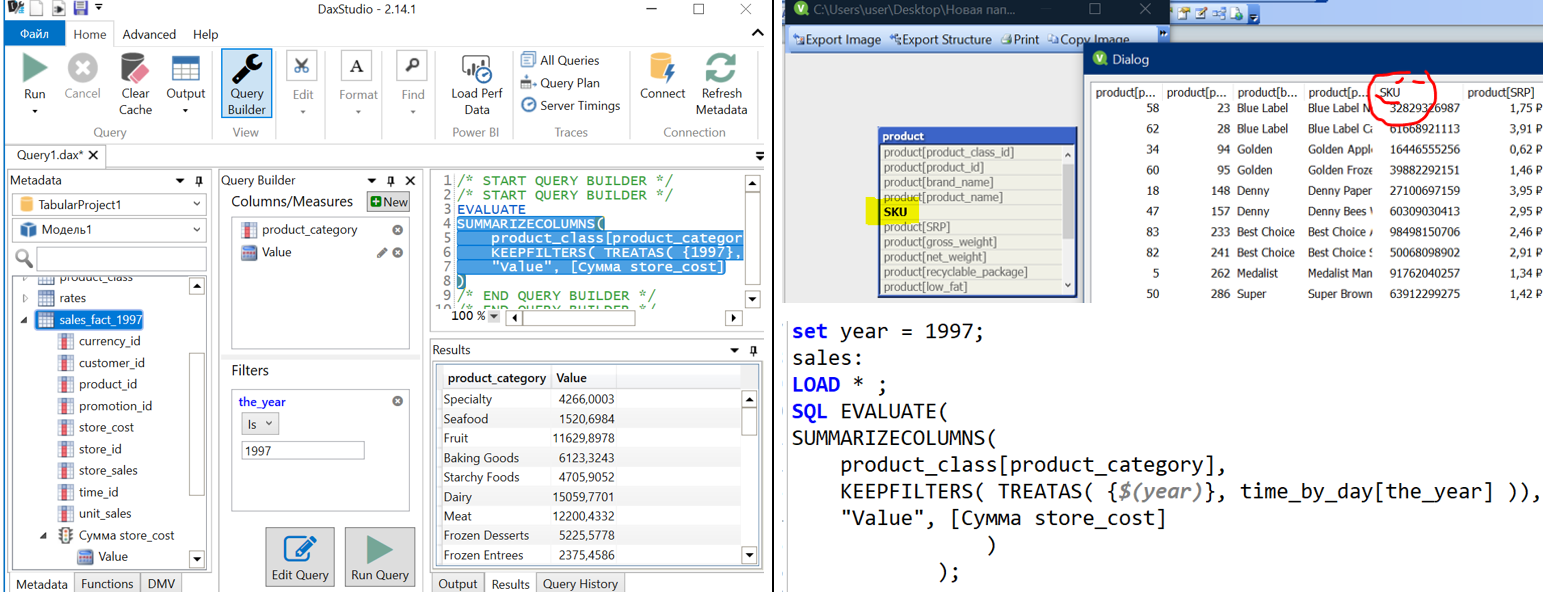Pin the Metadata panel
Viewport: 1548px width, 592px height.
pos(198,181)
